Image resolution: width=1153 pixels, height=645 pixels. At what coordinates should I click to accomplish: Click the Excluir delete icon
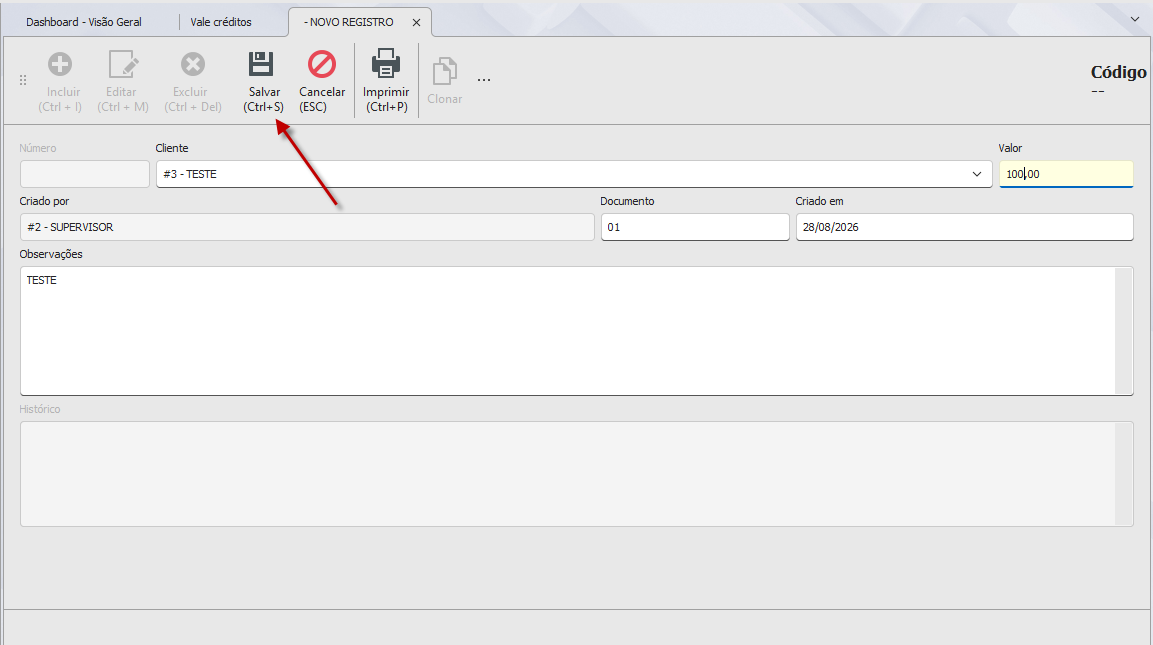(x=193, y=64)
